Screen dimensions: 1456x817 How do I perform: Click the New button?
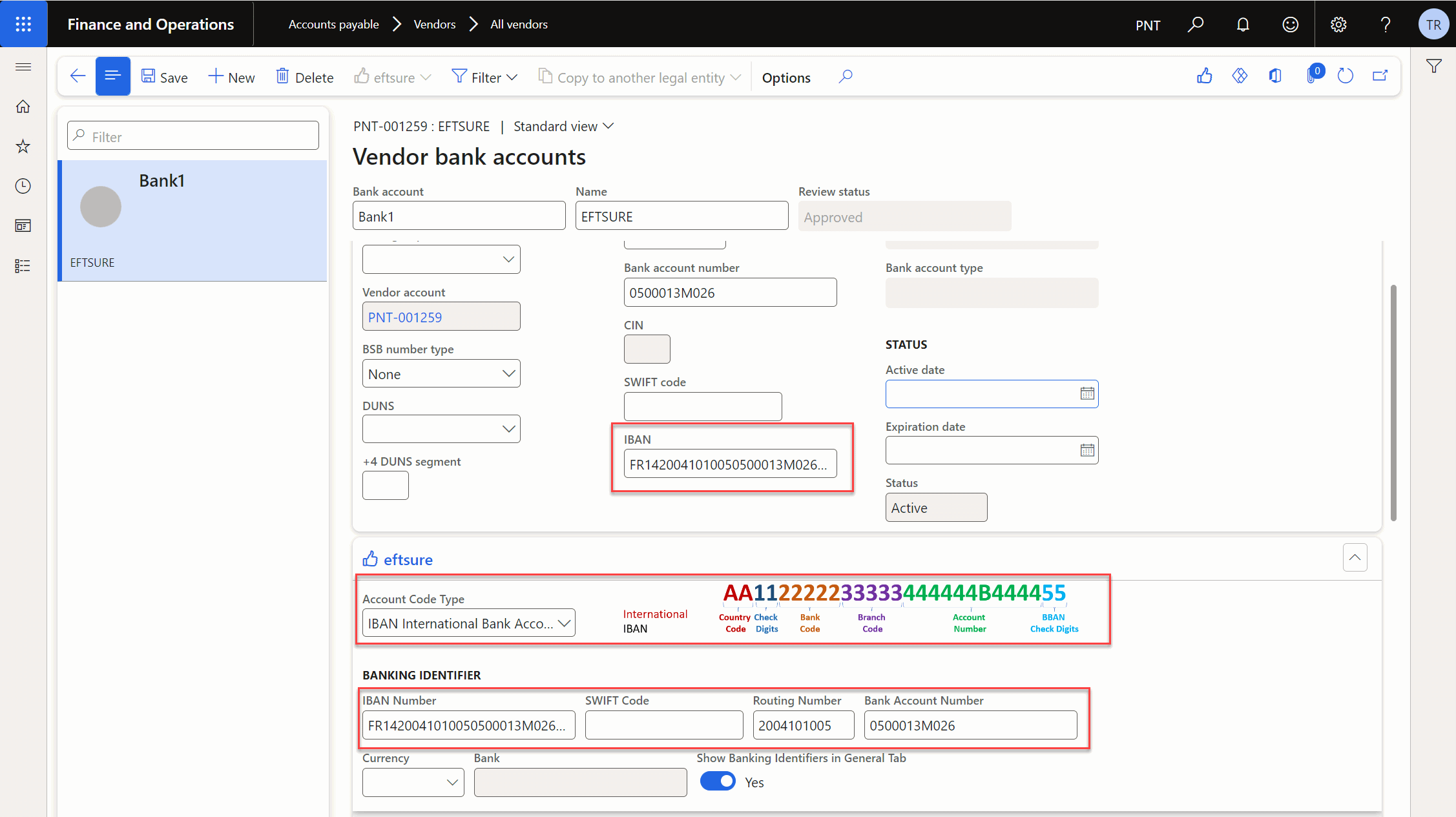[x=232, y=78]
